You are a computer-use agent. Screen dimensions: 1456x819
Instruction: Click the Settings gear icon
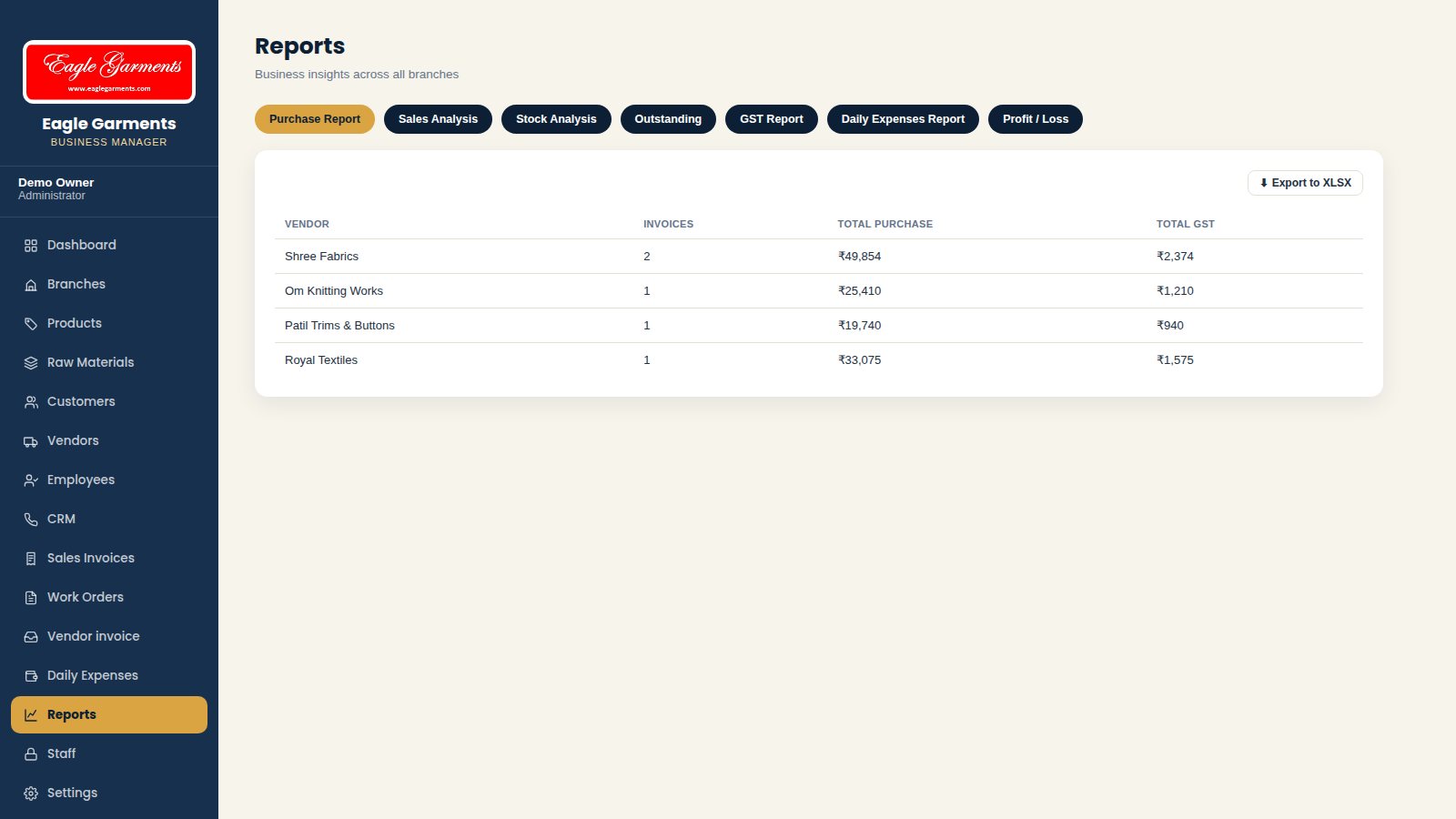31,794
